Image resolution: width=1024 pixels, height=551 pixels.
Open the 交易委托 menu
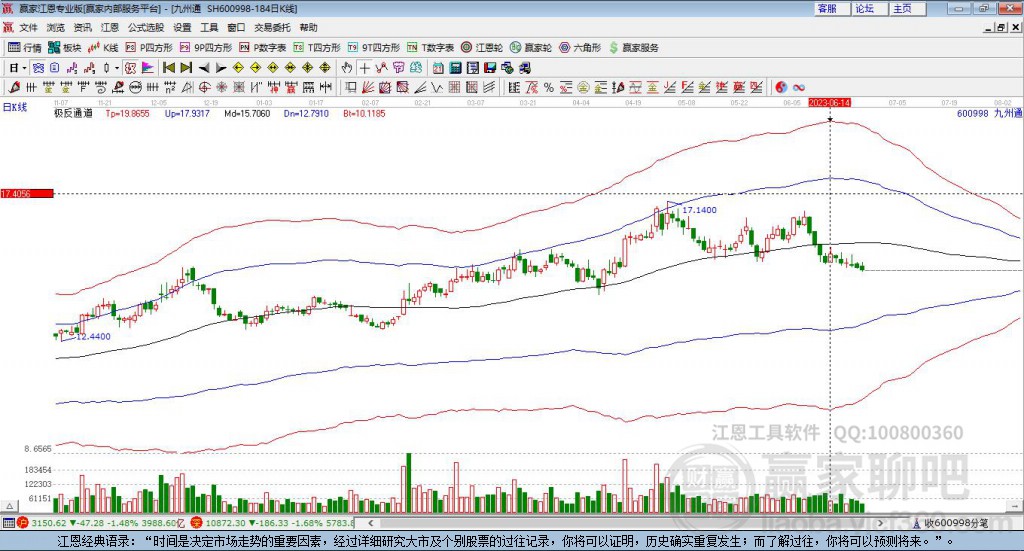[272, 27]
